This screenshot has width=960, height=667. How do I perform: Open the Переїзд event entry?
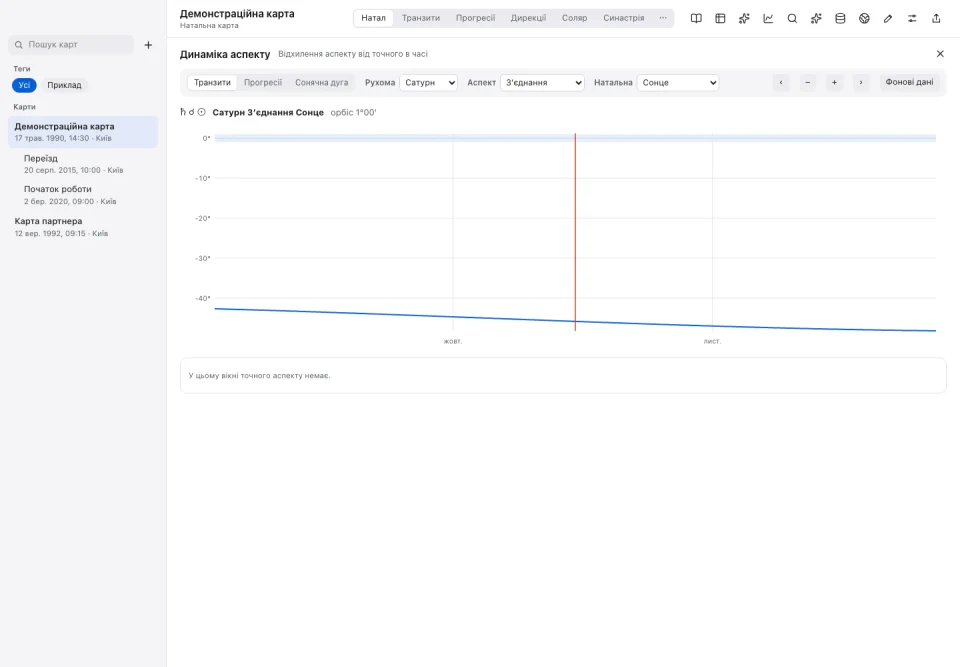(x=83, y=164)
